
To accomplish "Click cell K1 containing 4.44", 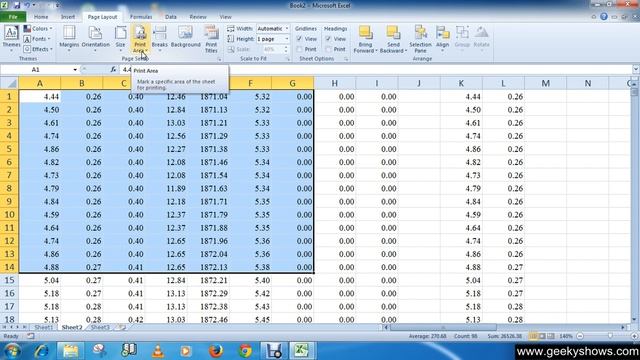I will [x=461, y=97].
